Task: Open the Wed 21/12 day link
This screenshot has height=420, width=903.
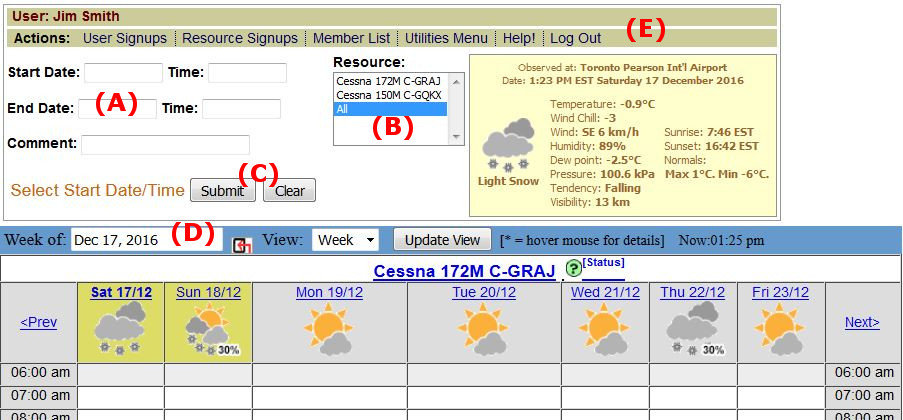Action: [x=605, y=292]
